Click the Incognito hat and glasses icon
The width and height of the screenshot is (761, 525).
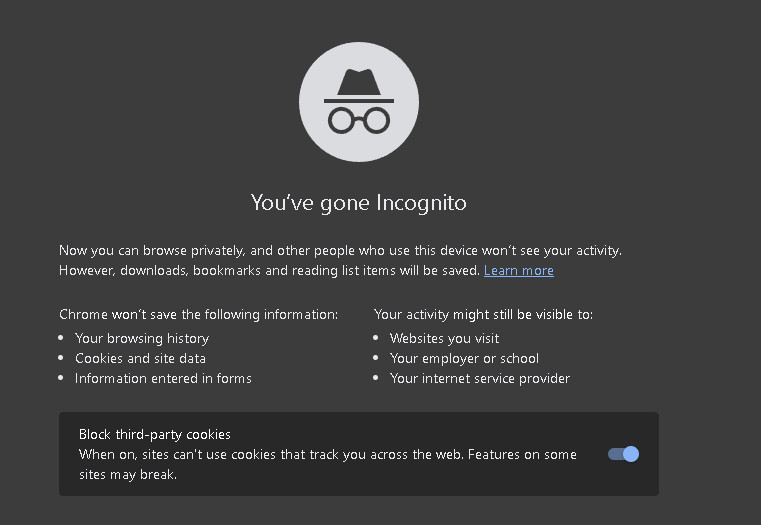click(359, 102)
